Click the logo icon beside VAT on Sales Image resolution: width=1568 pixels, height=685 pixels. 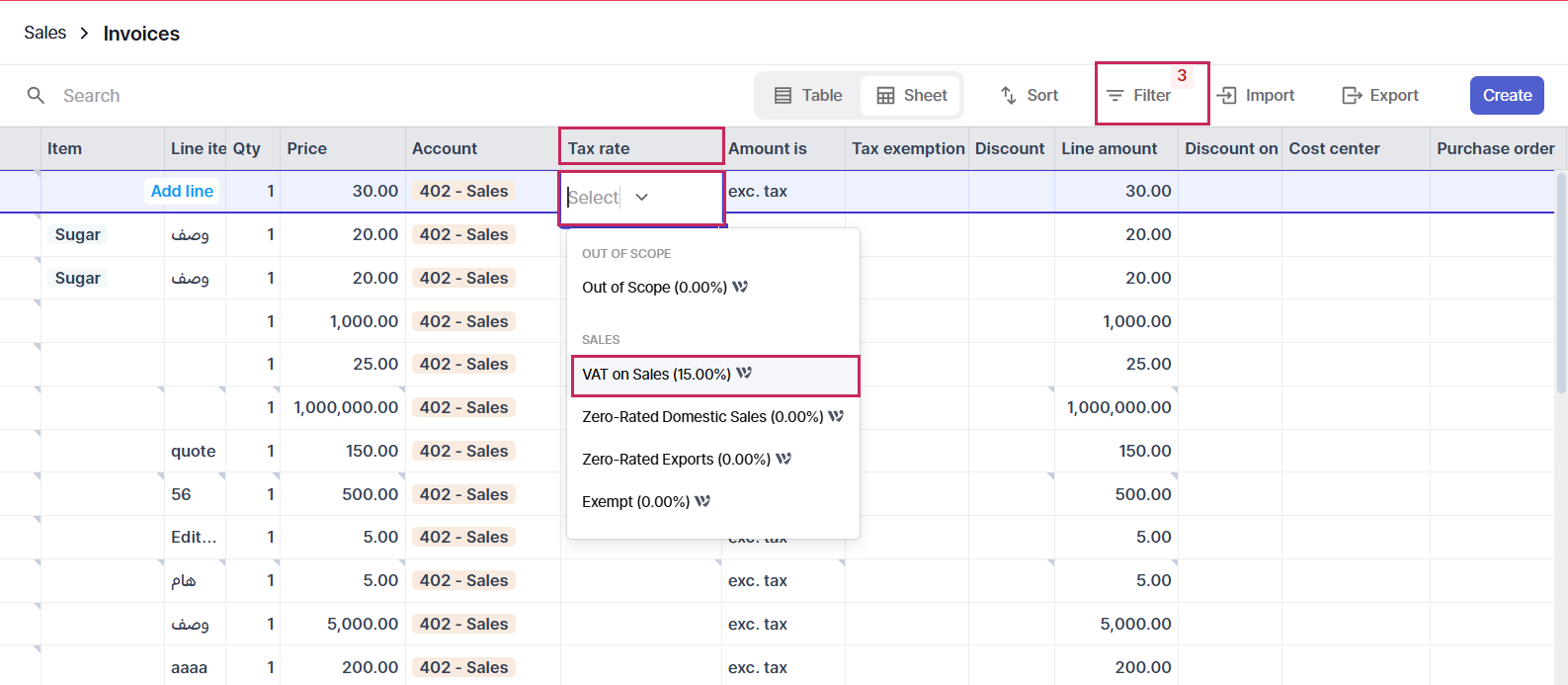744,373
